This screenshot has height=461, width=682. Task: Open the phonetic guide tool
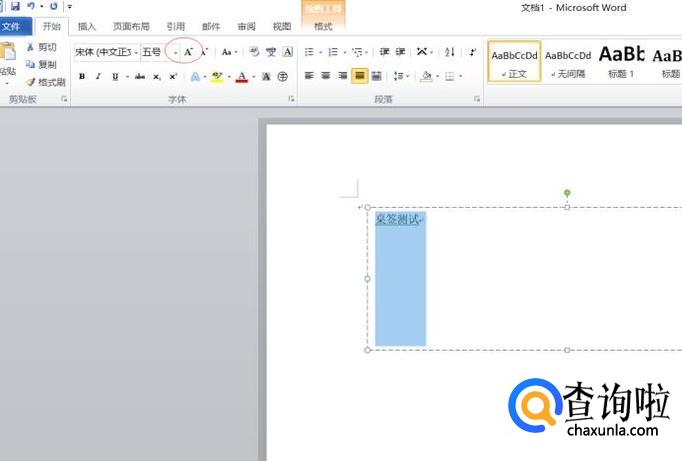(271, 52)
